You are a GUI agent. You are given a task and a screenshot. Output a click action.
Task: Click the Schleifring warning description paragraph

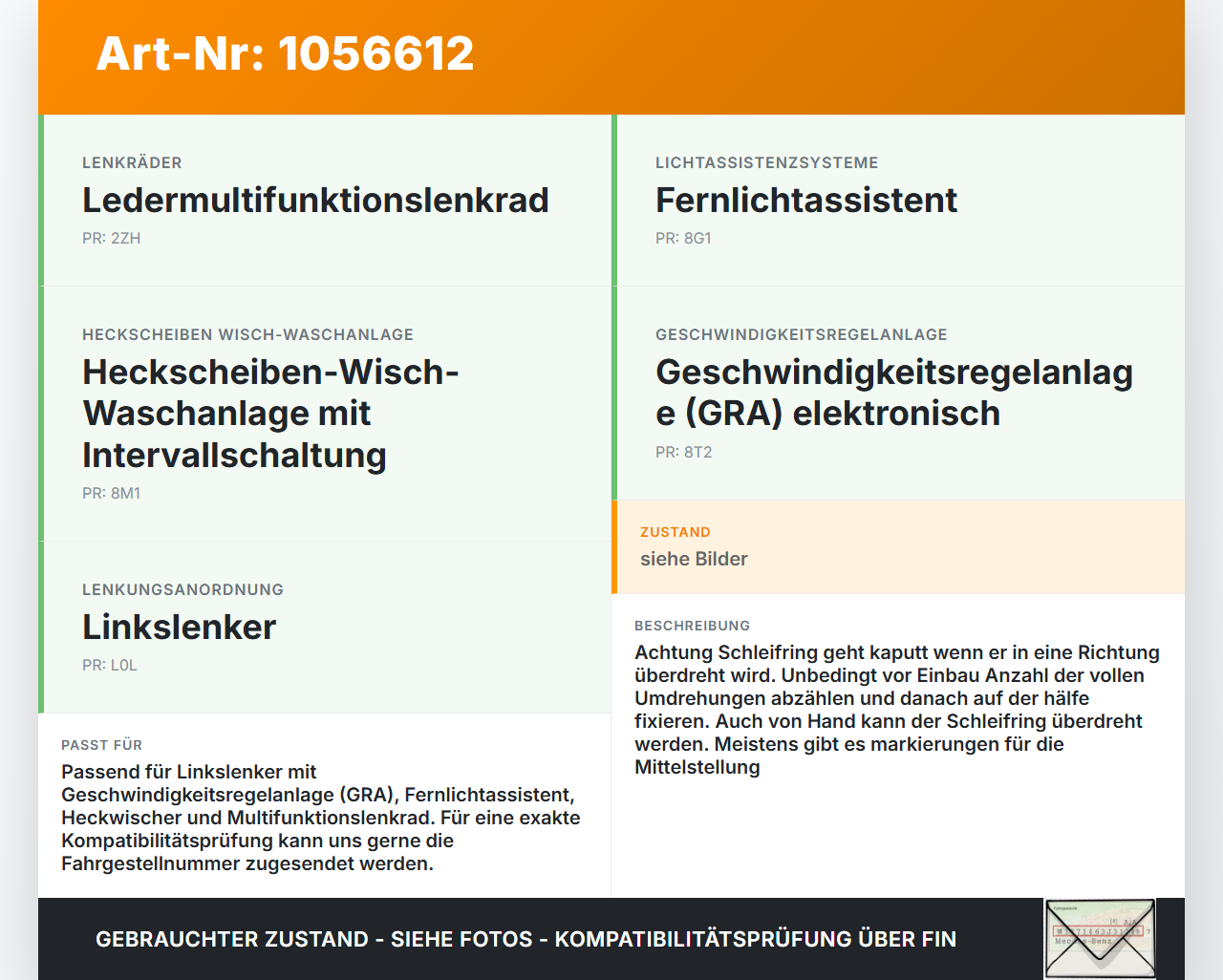[897, 710]
